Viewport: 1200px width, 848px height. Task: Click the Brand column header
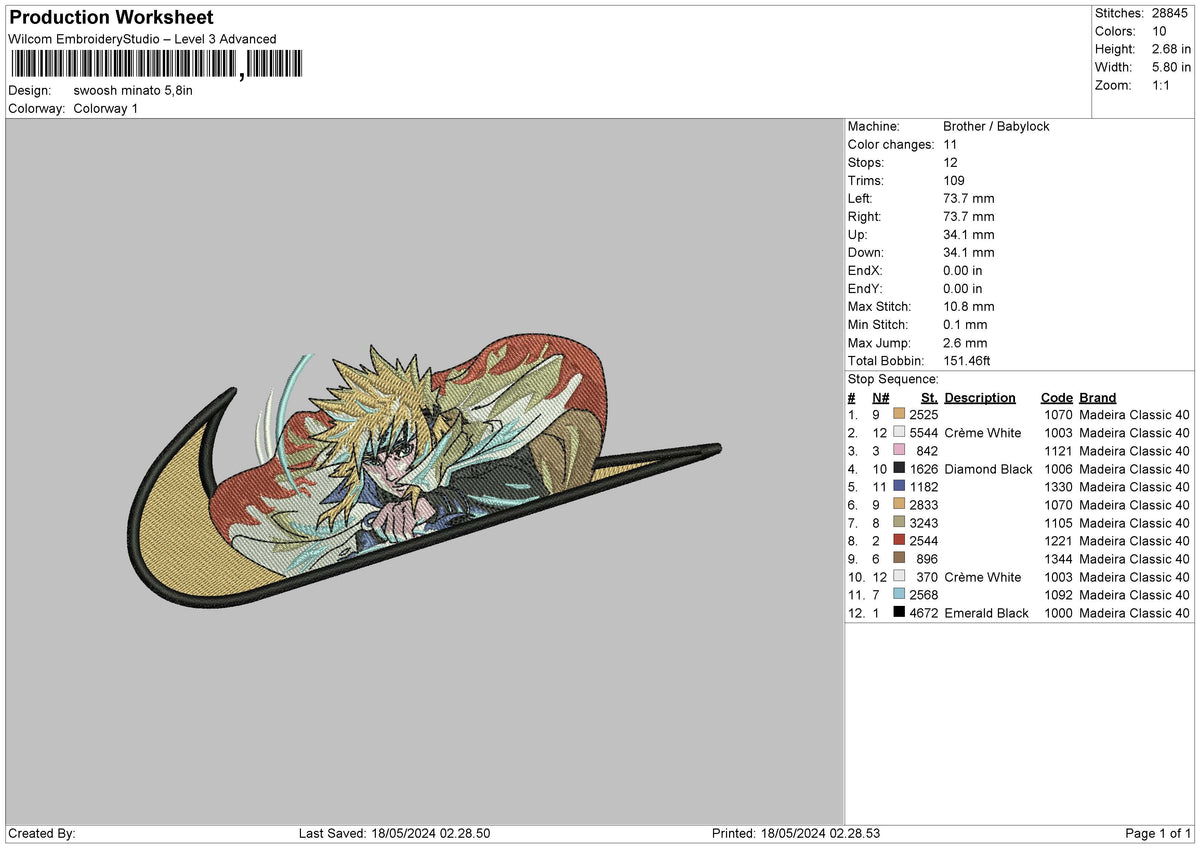[1098, 397]
